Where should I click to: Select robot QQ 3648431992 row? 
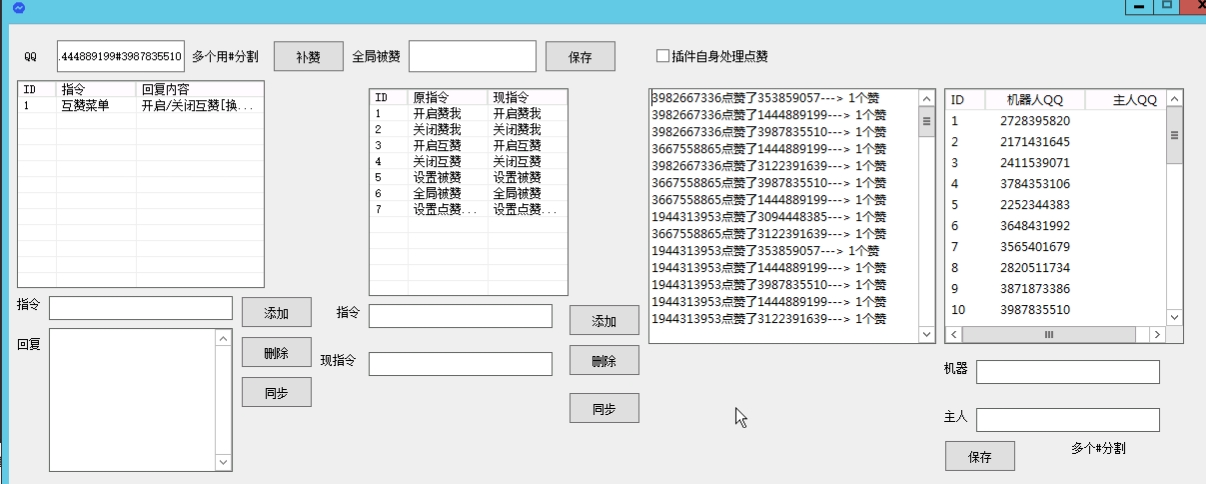(1055, 226)
